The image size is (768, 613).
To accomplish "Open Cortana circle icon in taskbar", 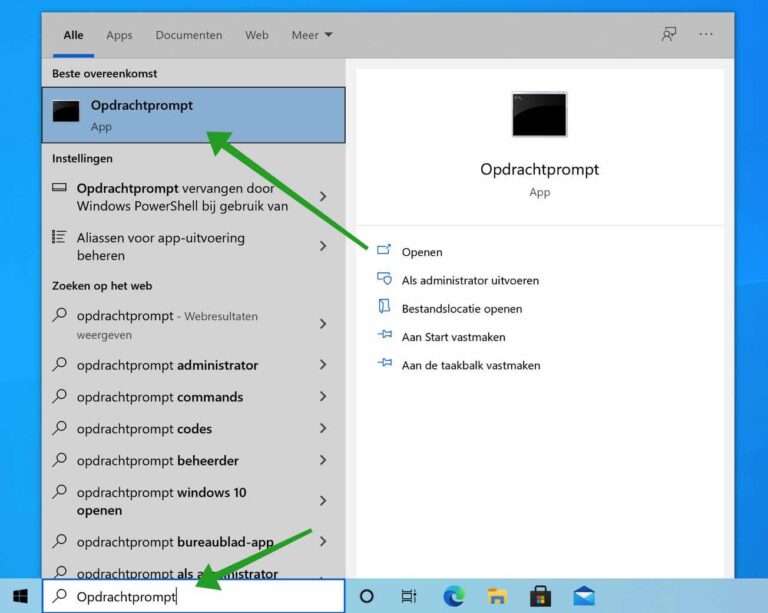I will click(366, 596).
